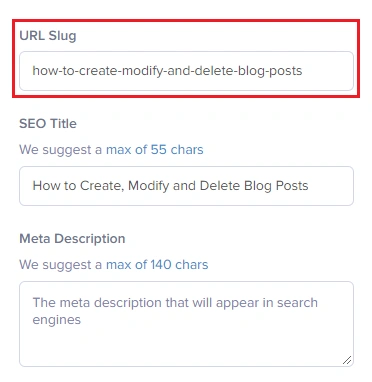The width and height of the screenshot is (372, 382).
Task: Place cursor on "Create," in SEO Title
Action: pyautogui.click(x=102, y=186)
